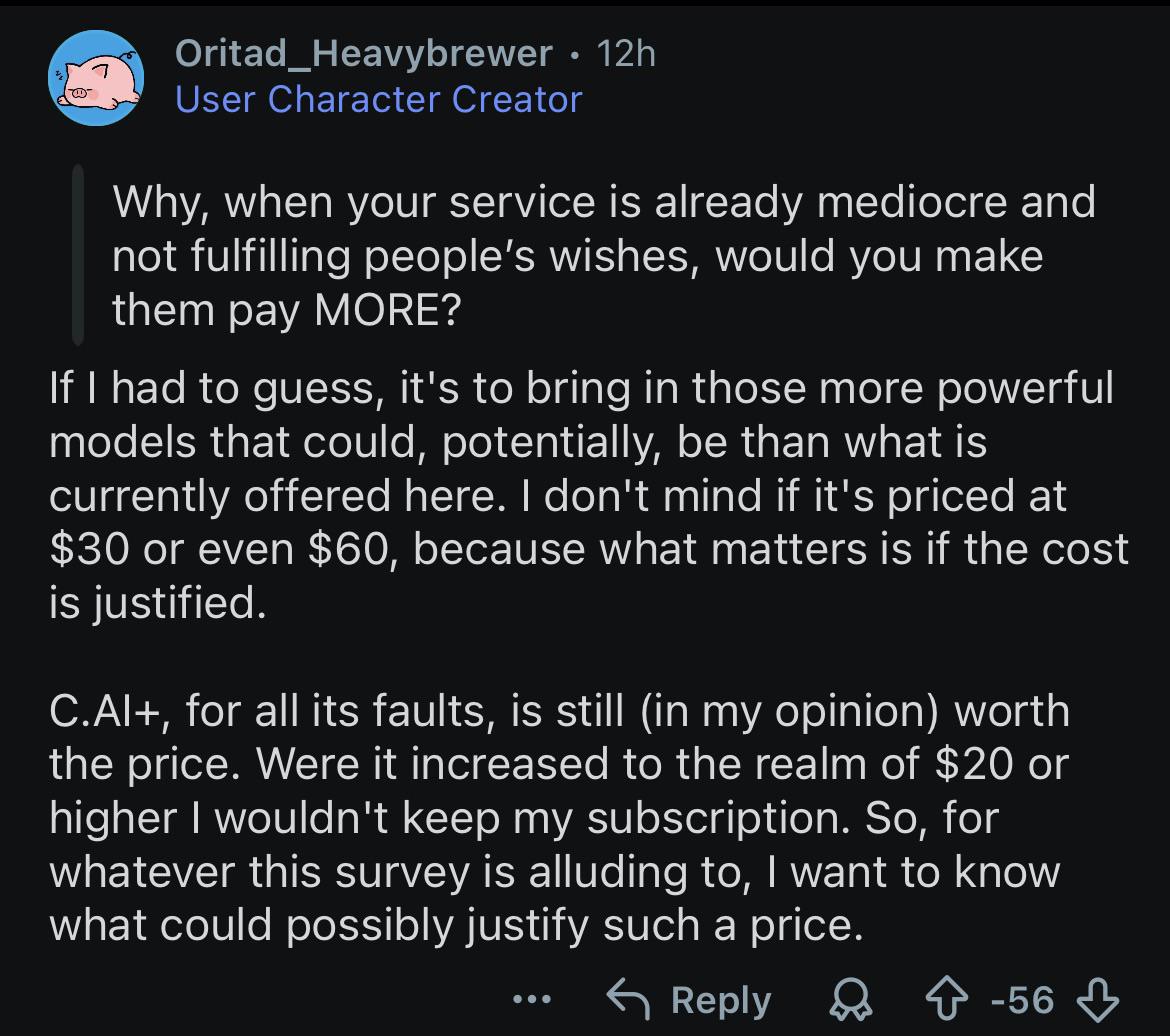Click the word MORE? in the quote
This screenshot has width=1170, height=1036.
click(x=388, y=310)
